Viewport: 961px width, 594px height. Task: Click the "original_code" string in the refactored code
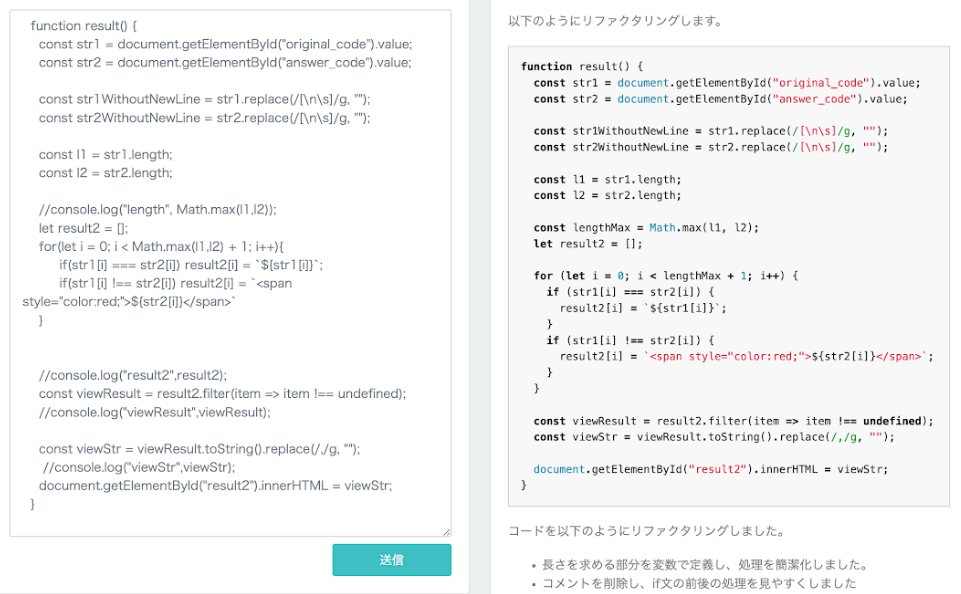(820, 83)
